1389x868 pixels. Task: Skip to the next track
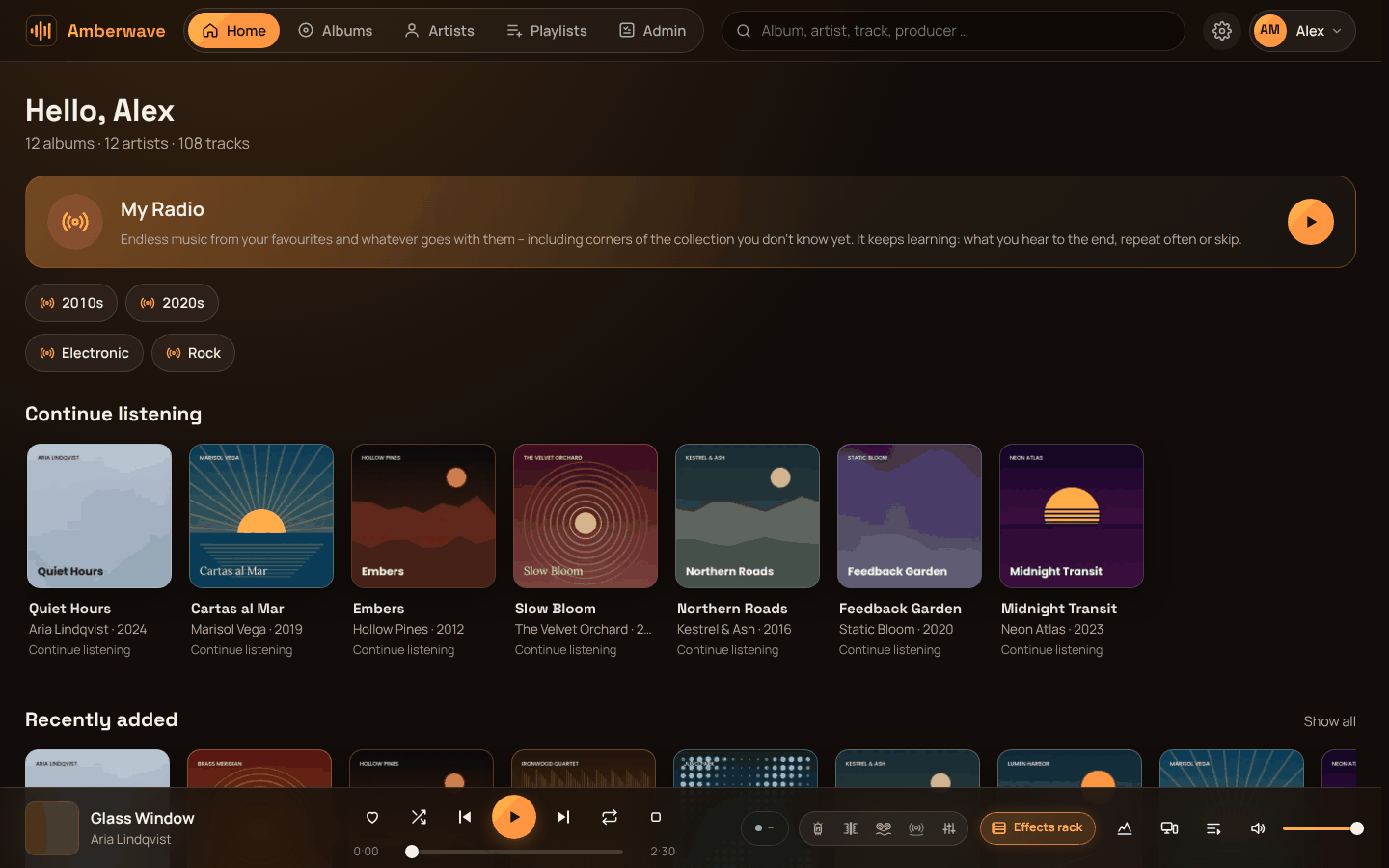(x=563, y=817)
